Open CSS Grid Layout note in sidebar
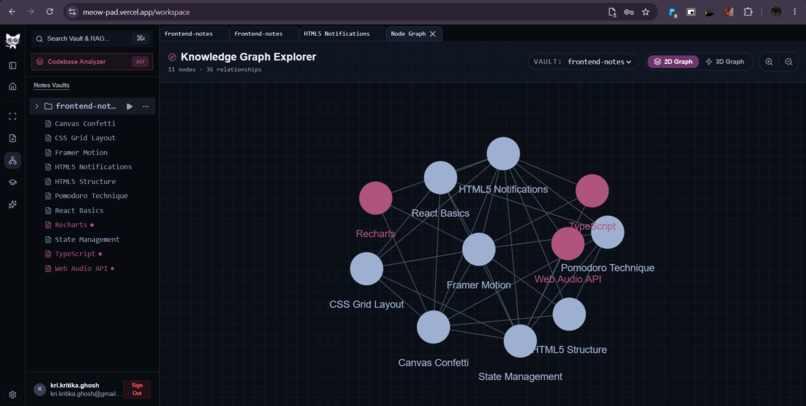Screen dimensions: 806x406 tap(85, 138)
